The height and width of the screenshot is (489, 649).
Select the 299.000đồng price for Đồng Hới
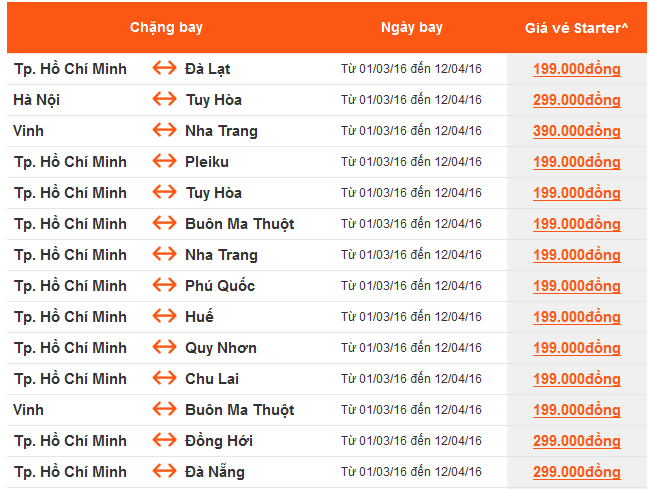click(x=577, y=441)
